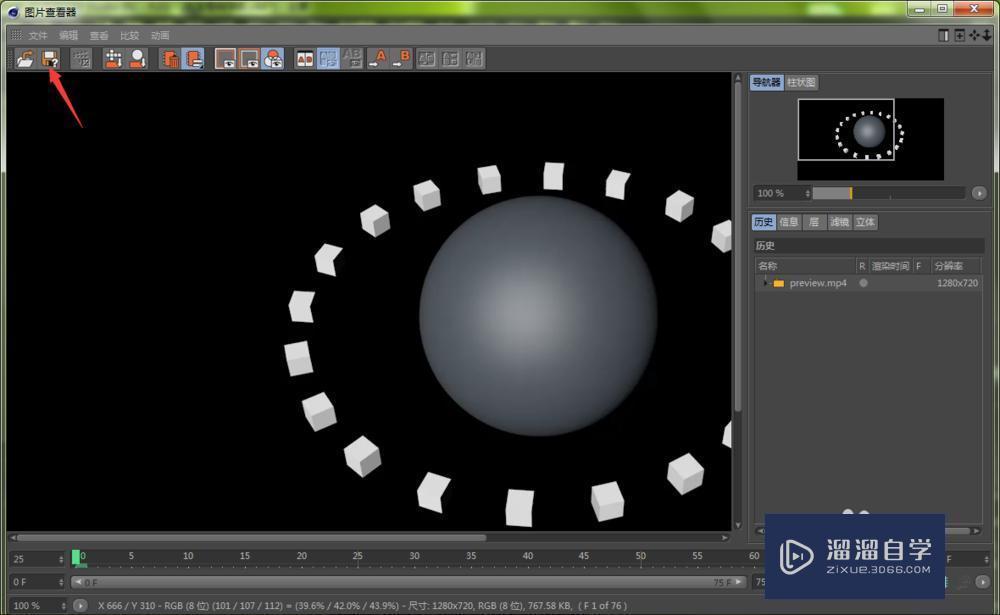Open the 编辑 menu

[68, 35]
